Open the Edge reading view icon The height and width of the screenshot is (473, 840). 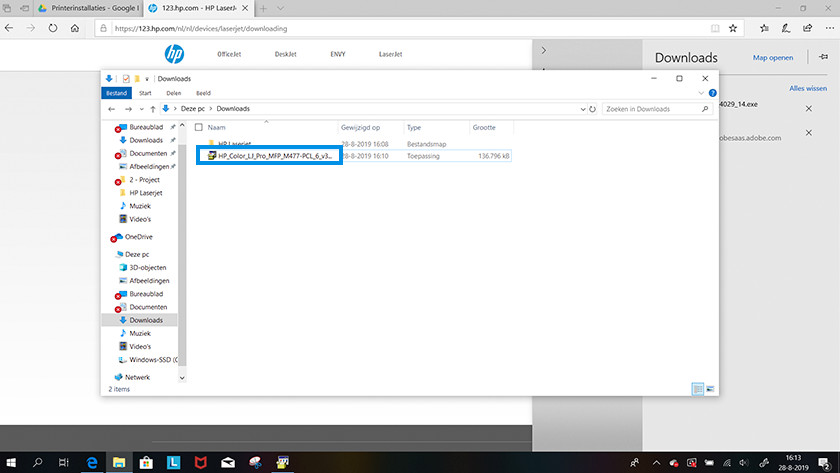[x=715, y=28]
